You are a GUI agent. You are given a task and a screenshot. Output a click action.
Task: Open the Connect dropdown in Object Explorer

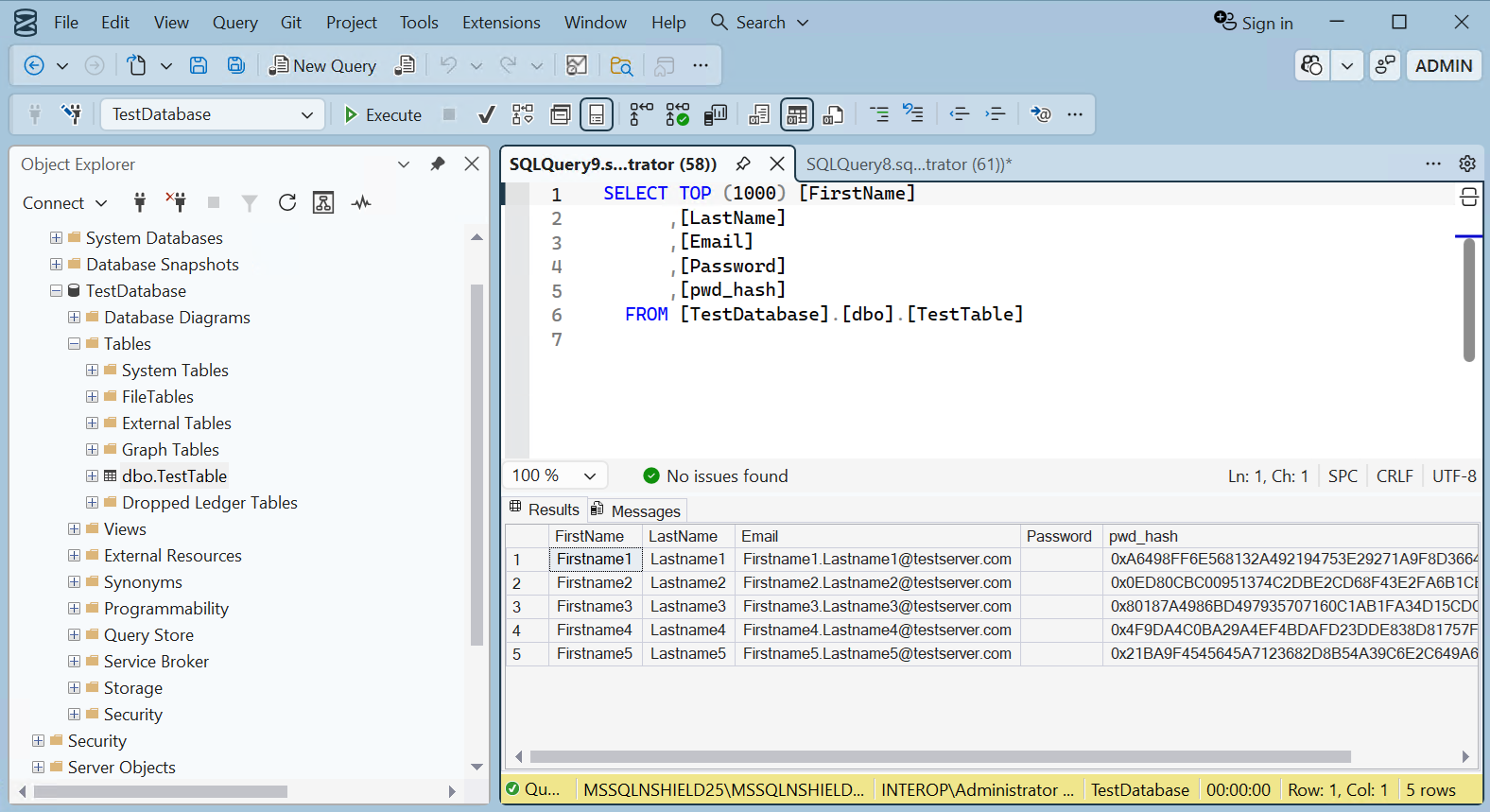64,202
